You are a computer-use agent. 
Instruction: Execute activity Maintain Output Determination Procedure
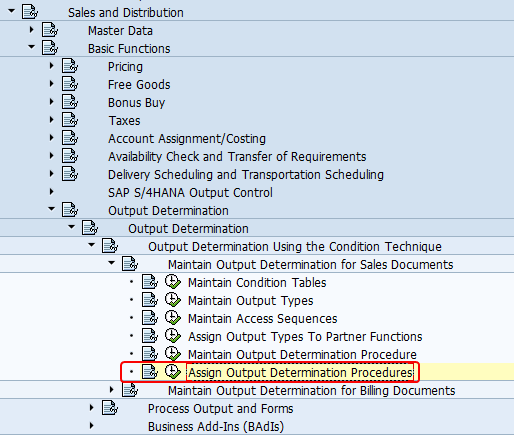pos(173,354)
